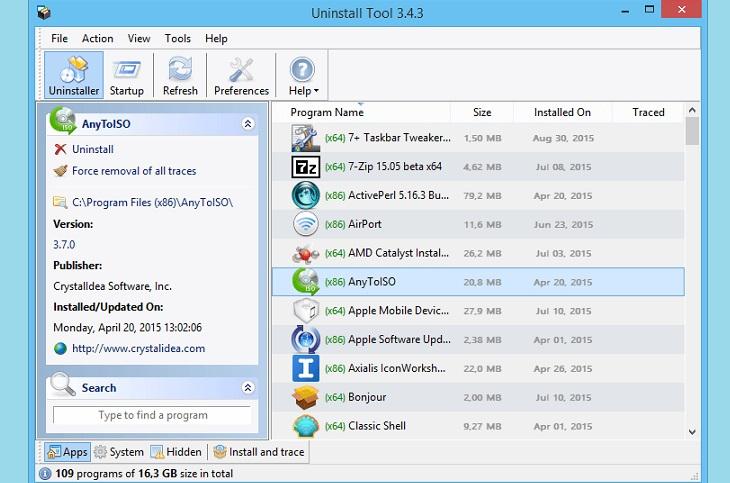This screenshot has width=730, height=483.
Task: Choose Force removal of all traces
Action: [x=134, y=171]
